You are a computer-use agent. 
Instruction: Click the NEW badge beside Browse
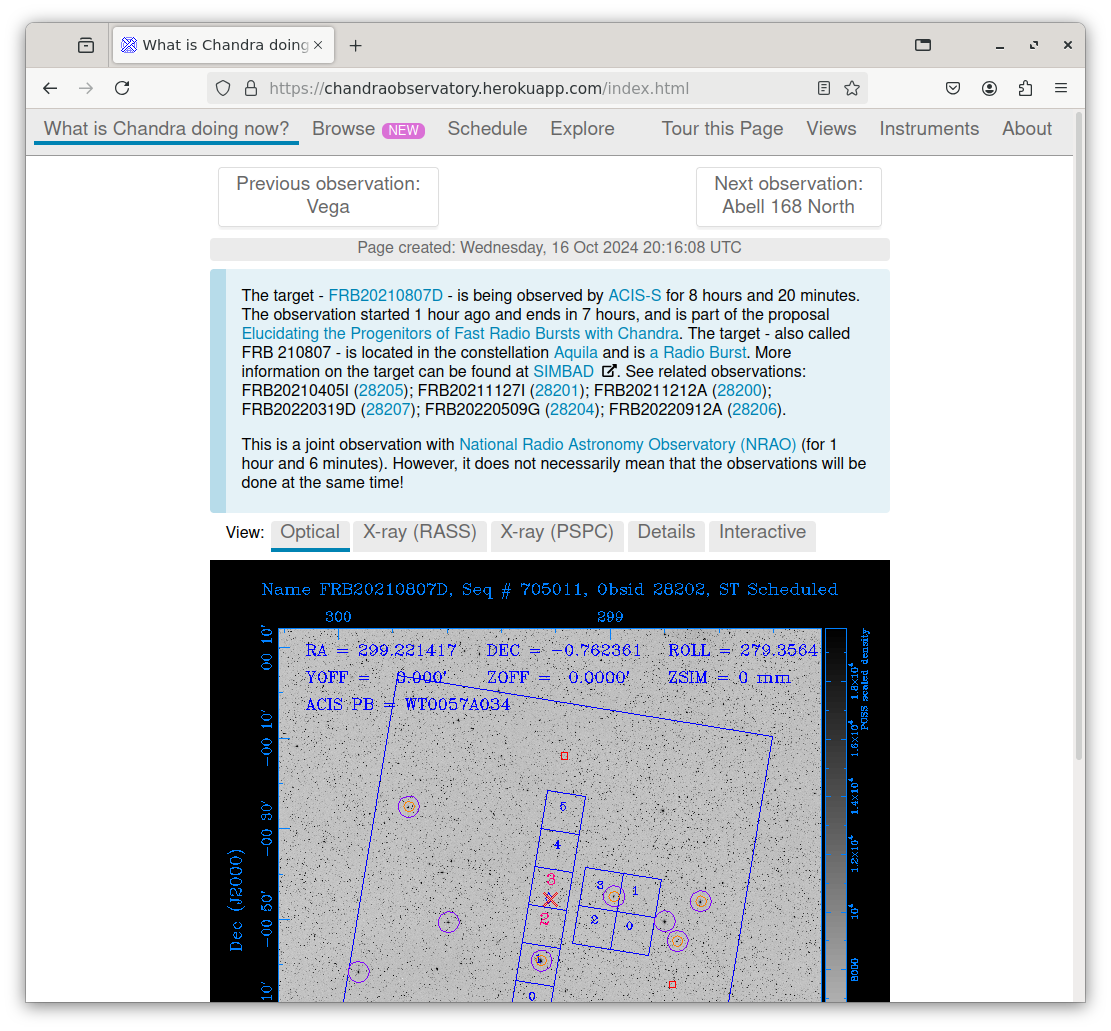pos(403,130)
